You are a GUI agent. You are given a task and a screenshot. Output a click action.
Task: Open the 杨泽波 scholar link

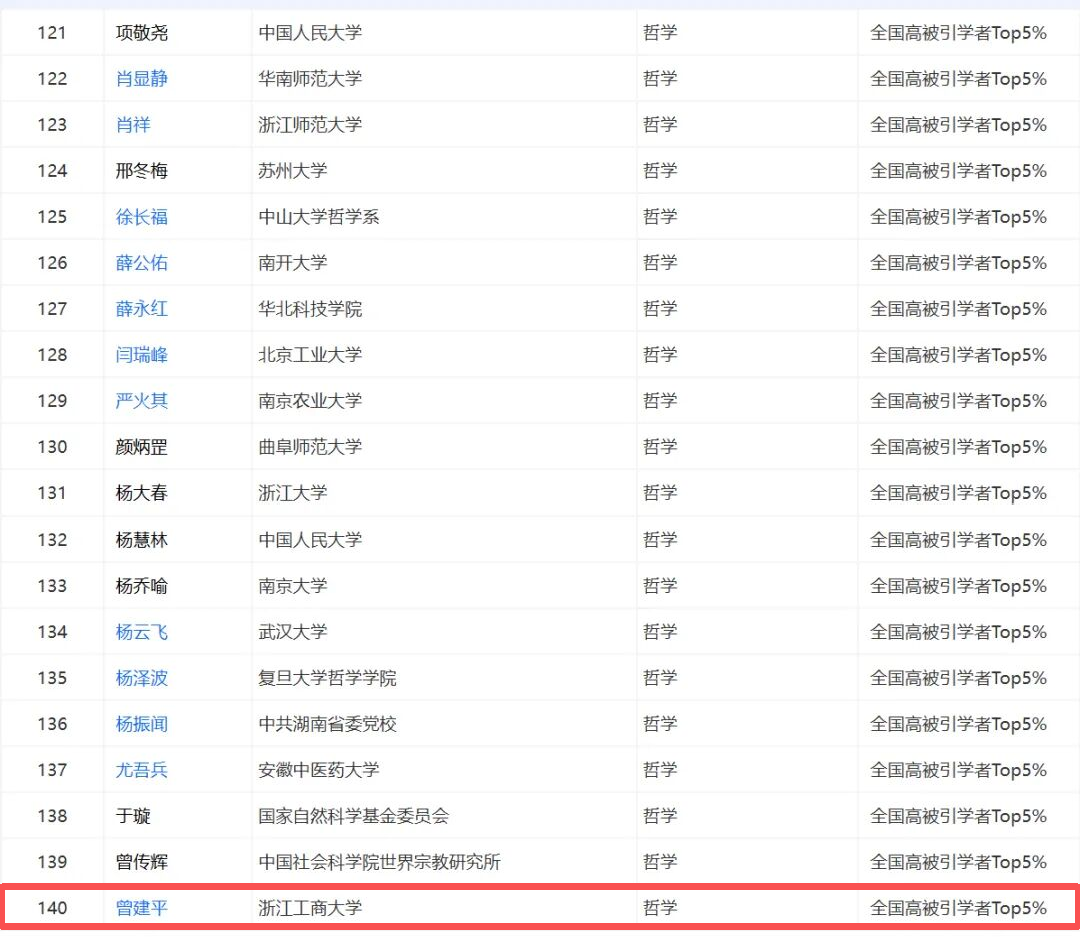[x=142, y=678]
